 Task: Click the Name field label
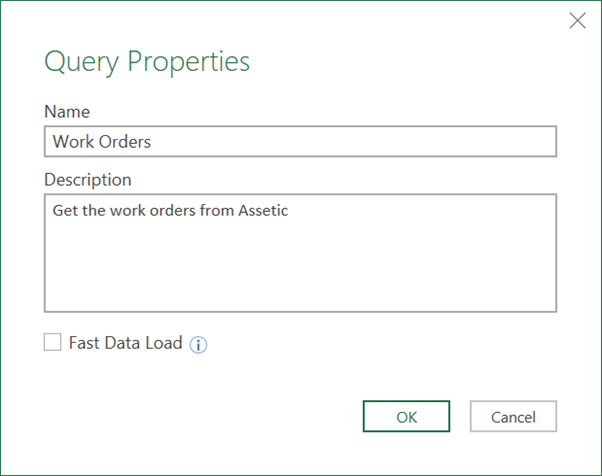click(x=67, y=112)
